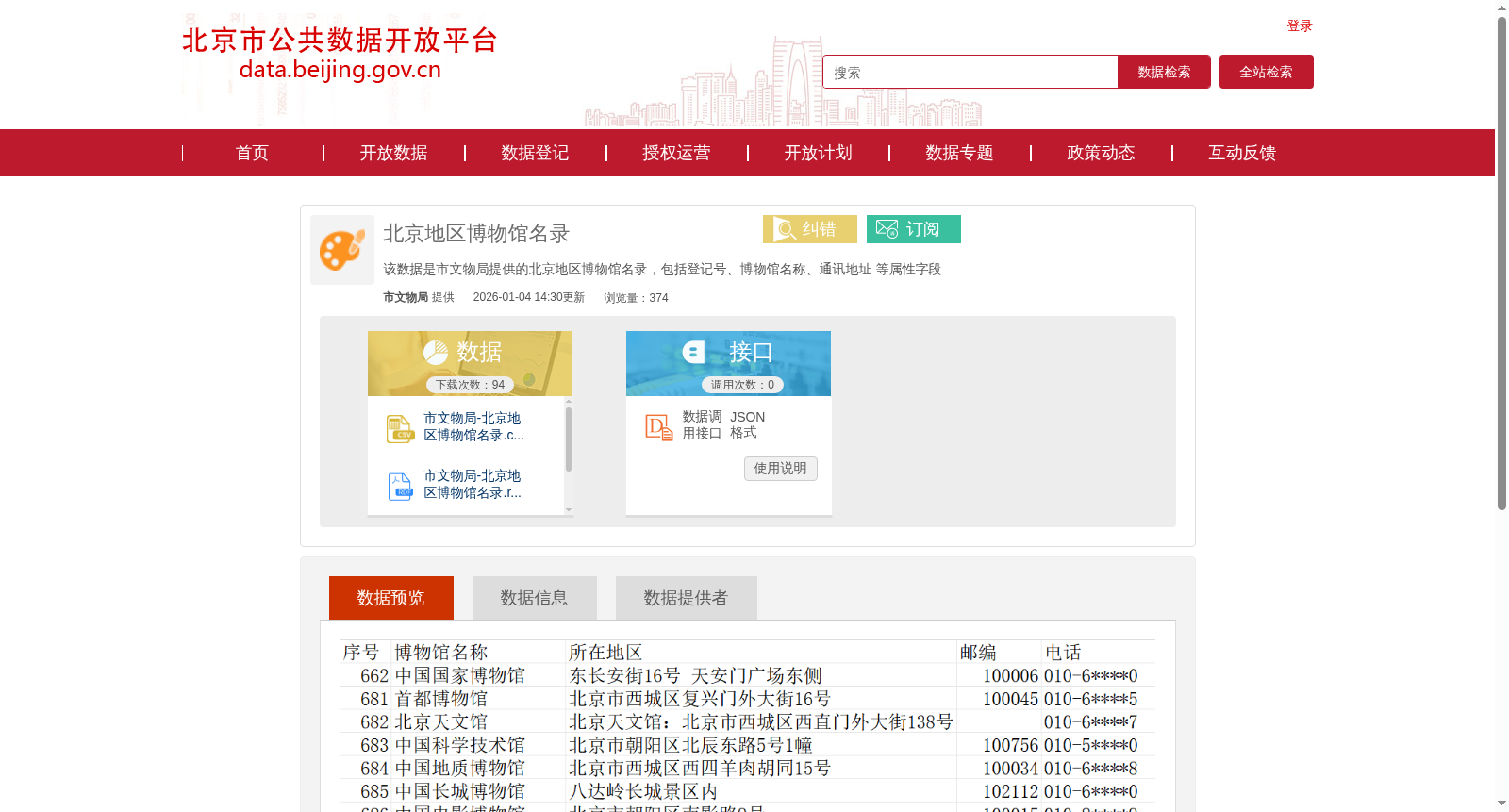Click table cell 中国地质博物馆
Image resolution: width=1509 pixels, height=812 pixels.
pos(460,768)
